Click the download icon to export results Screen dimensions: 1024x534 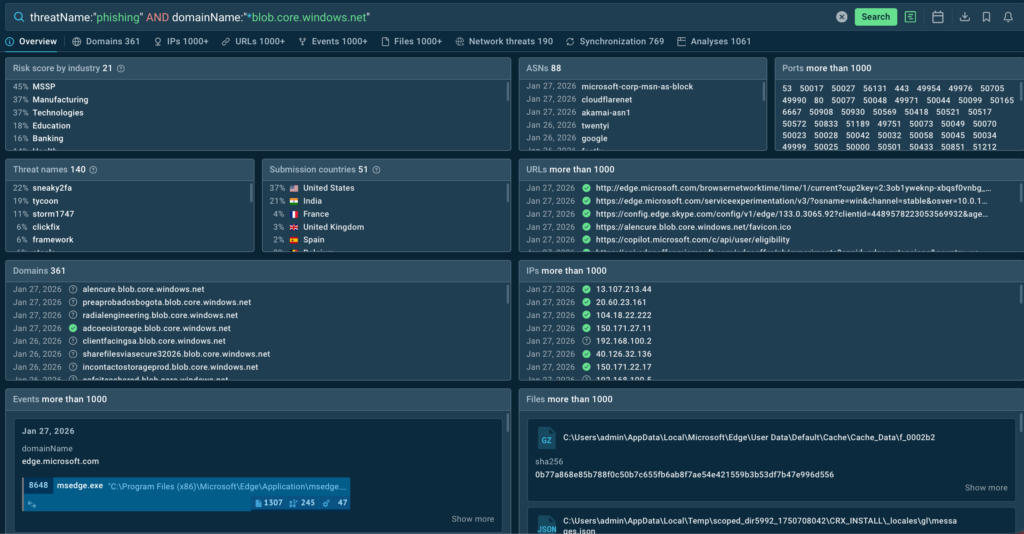tap(964, 17)
